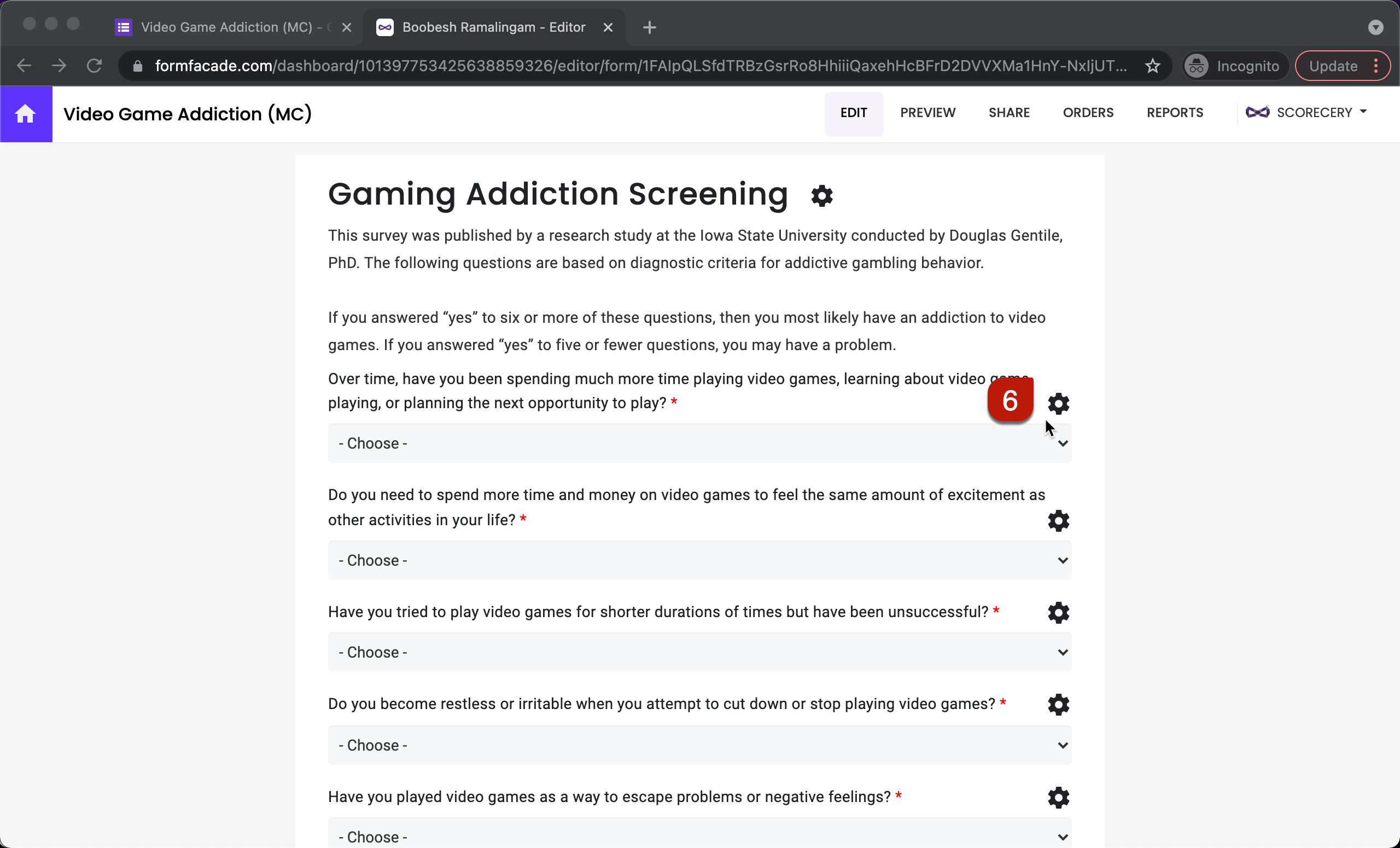Open gear settings for the time-spending question
The image size is (1400, 848).
pos(1058,404)
